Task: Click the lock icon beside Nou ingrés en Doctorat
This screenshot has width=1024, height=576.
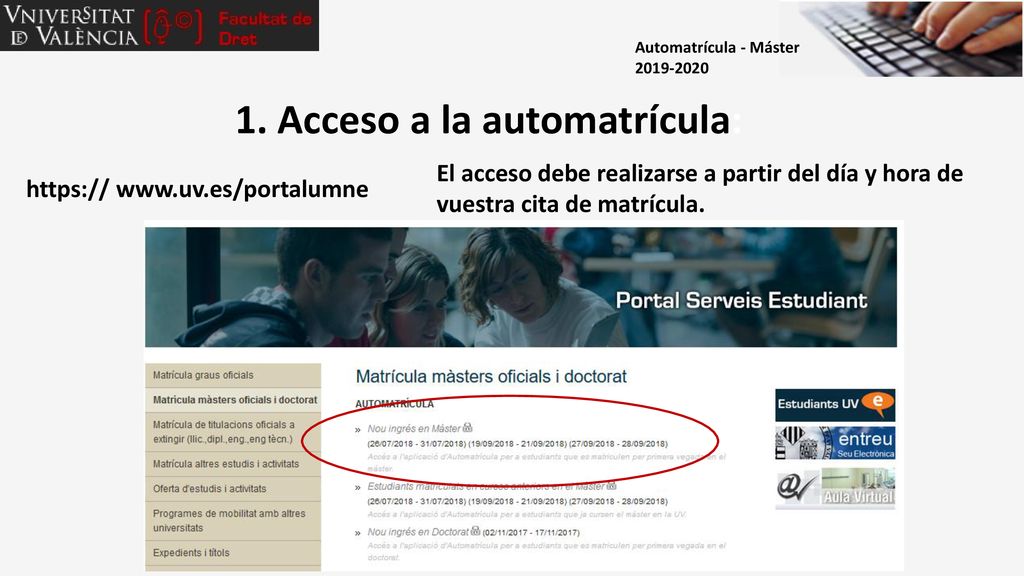Action: click(475, 531)
